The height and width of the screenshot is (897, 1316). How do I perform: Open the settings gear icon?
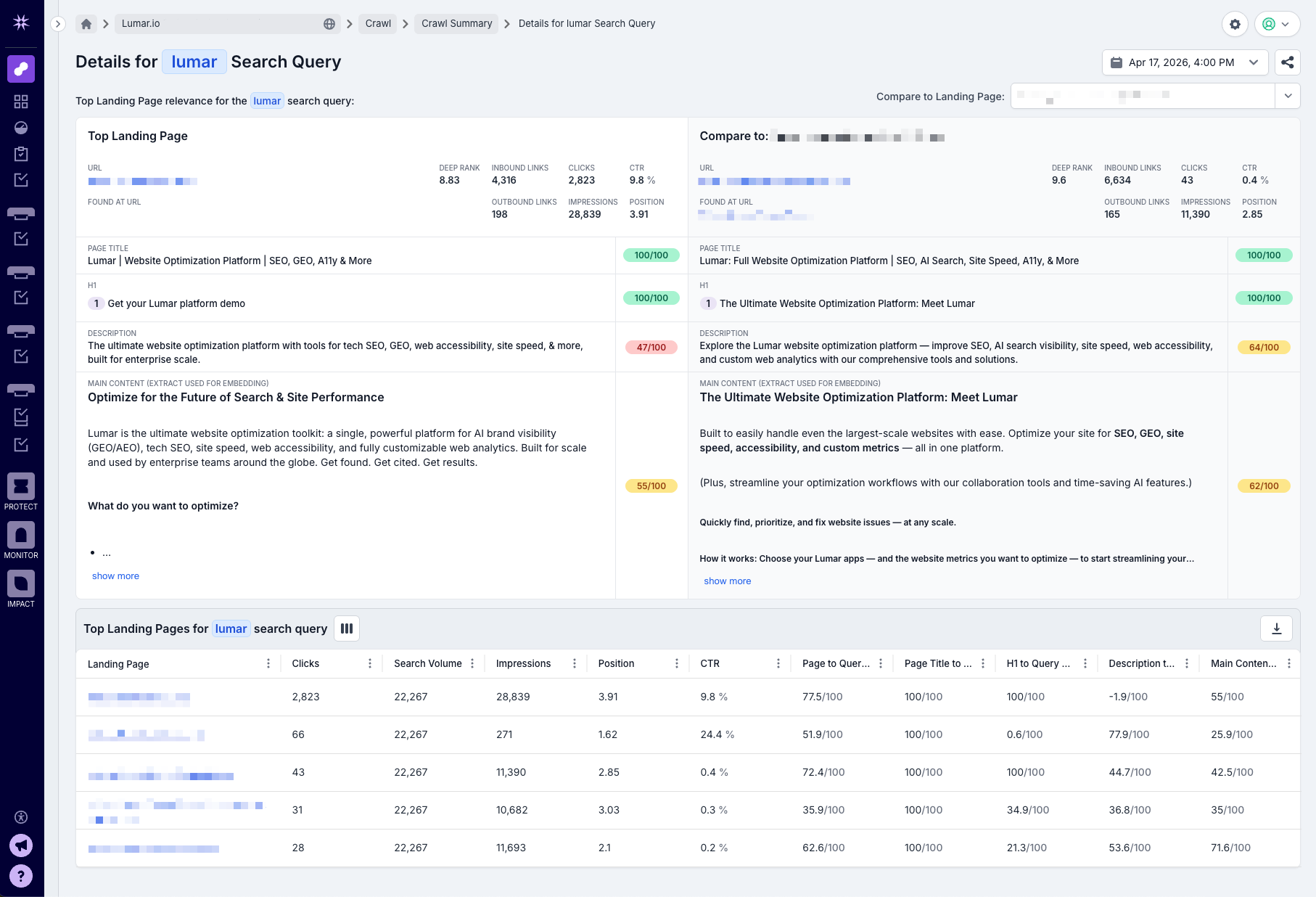pyautogui.click(x=1235, y=24)
